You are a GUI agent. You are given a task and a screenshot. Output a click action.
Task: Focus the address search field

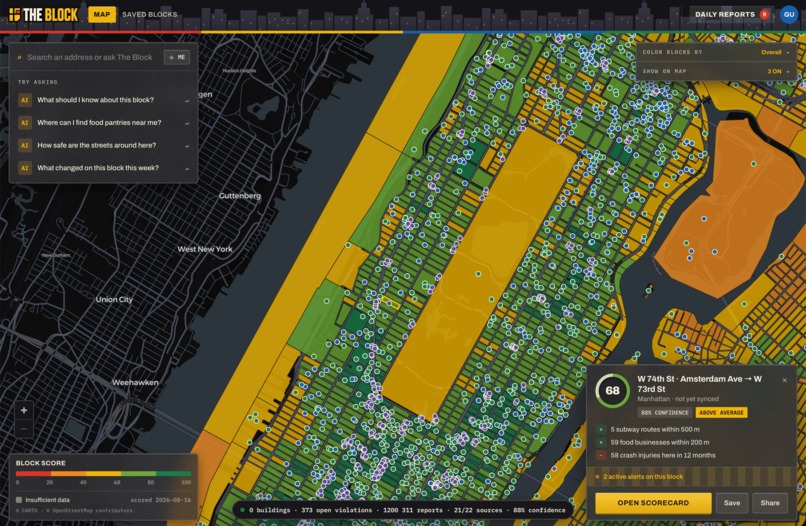[90, 58]
